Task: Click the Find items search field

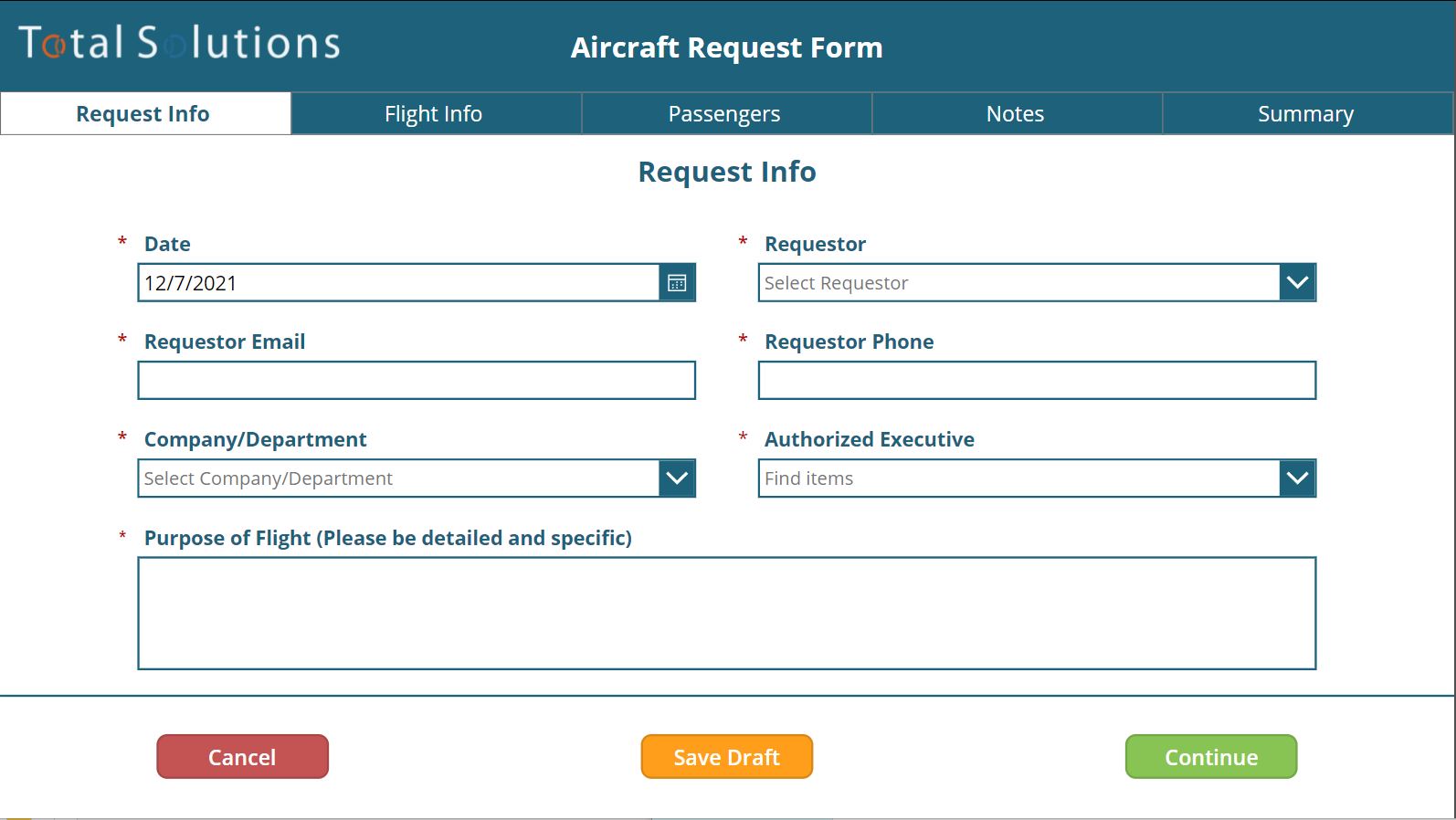Action: point(1018,478)
